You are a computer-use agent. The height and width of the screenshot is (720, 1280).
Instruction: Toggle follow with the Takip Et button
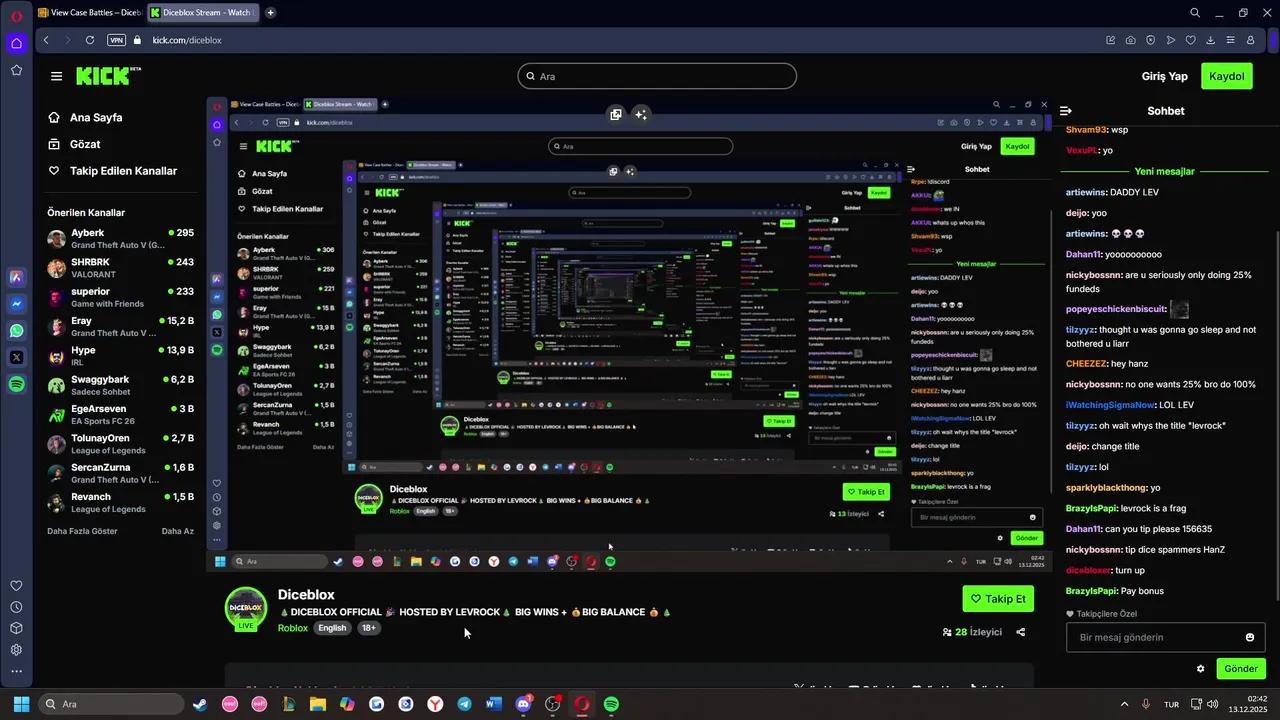pyautogui.click(x=997, y=599)
